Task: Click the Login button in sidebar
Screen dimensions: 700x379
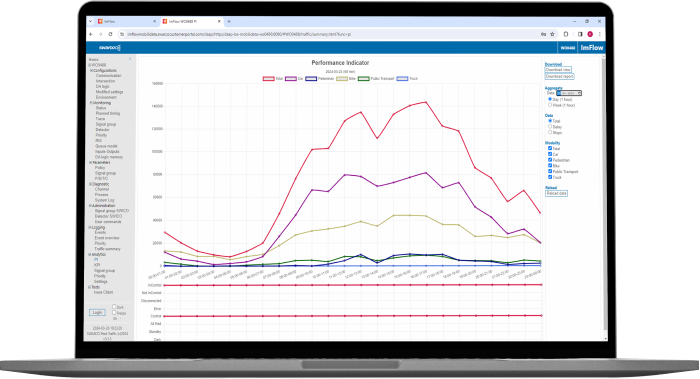Action: (x=97, y=312)
